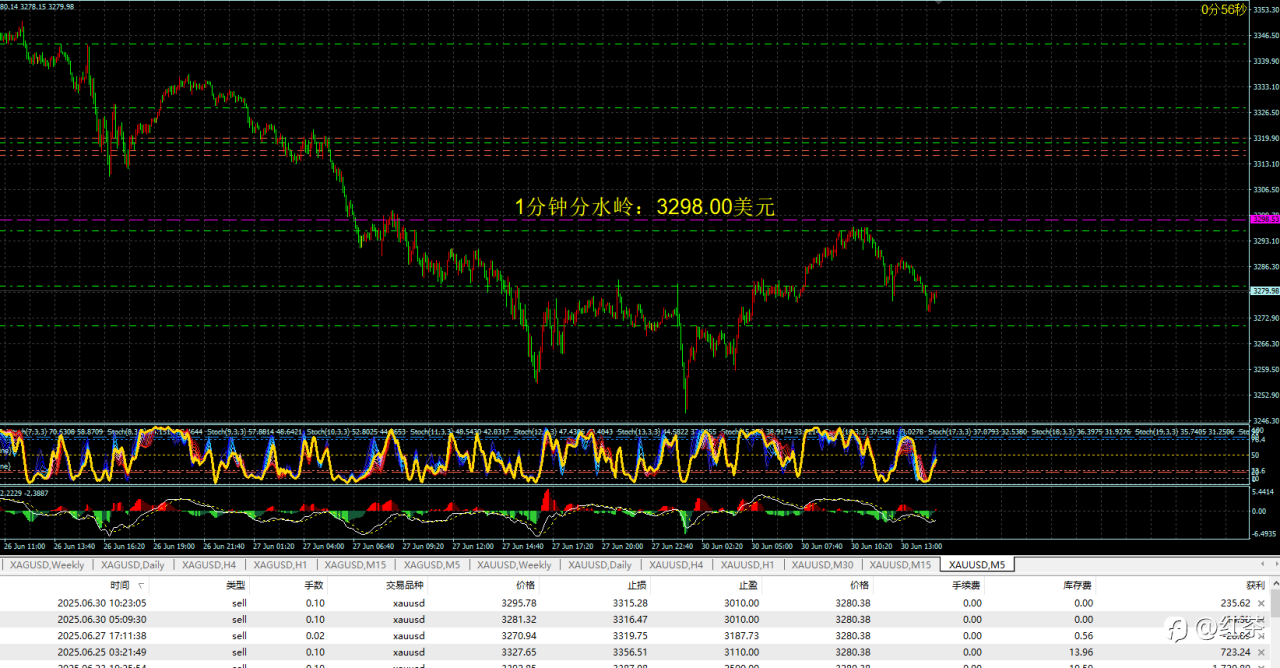Sort by the 获利 column header

(x=1255, y=586)
